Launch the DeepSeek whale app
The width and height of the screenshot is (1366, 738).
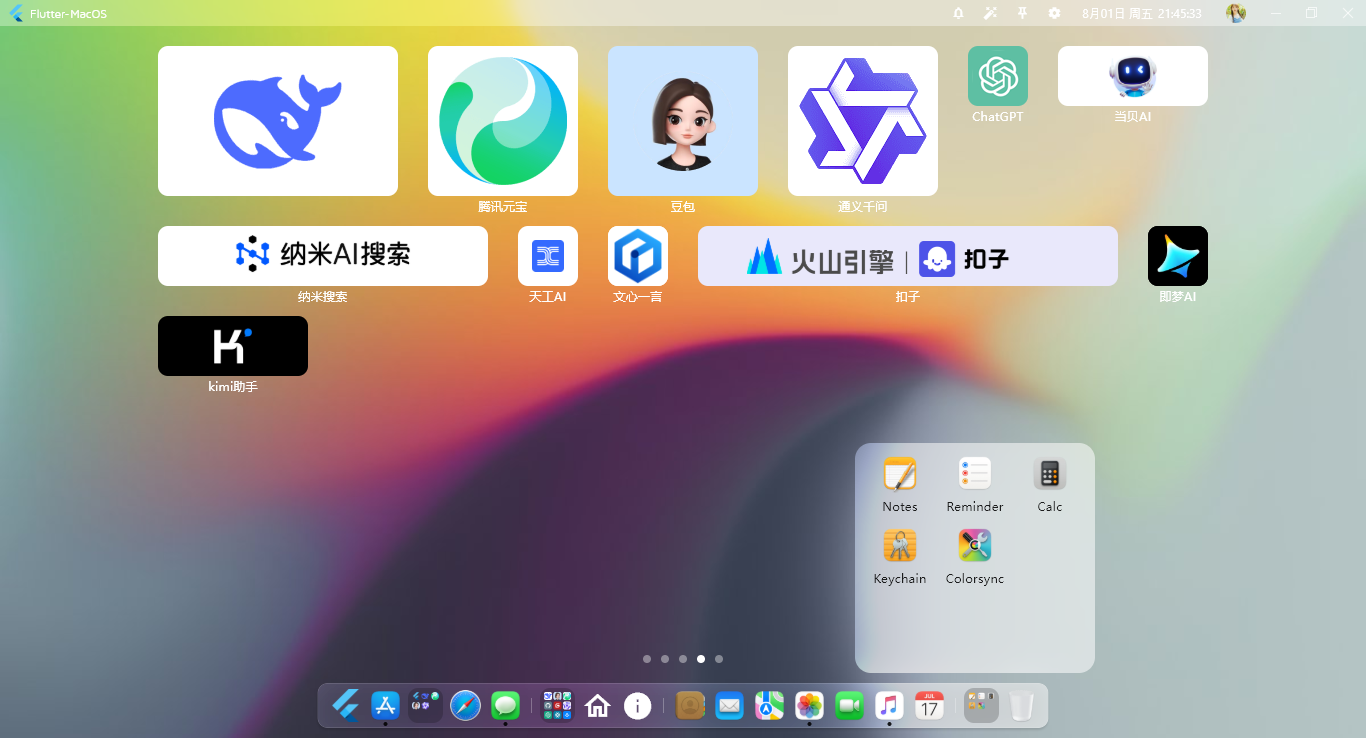[x=277, y=120]
